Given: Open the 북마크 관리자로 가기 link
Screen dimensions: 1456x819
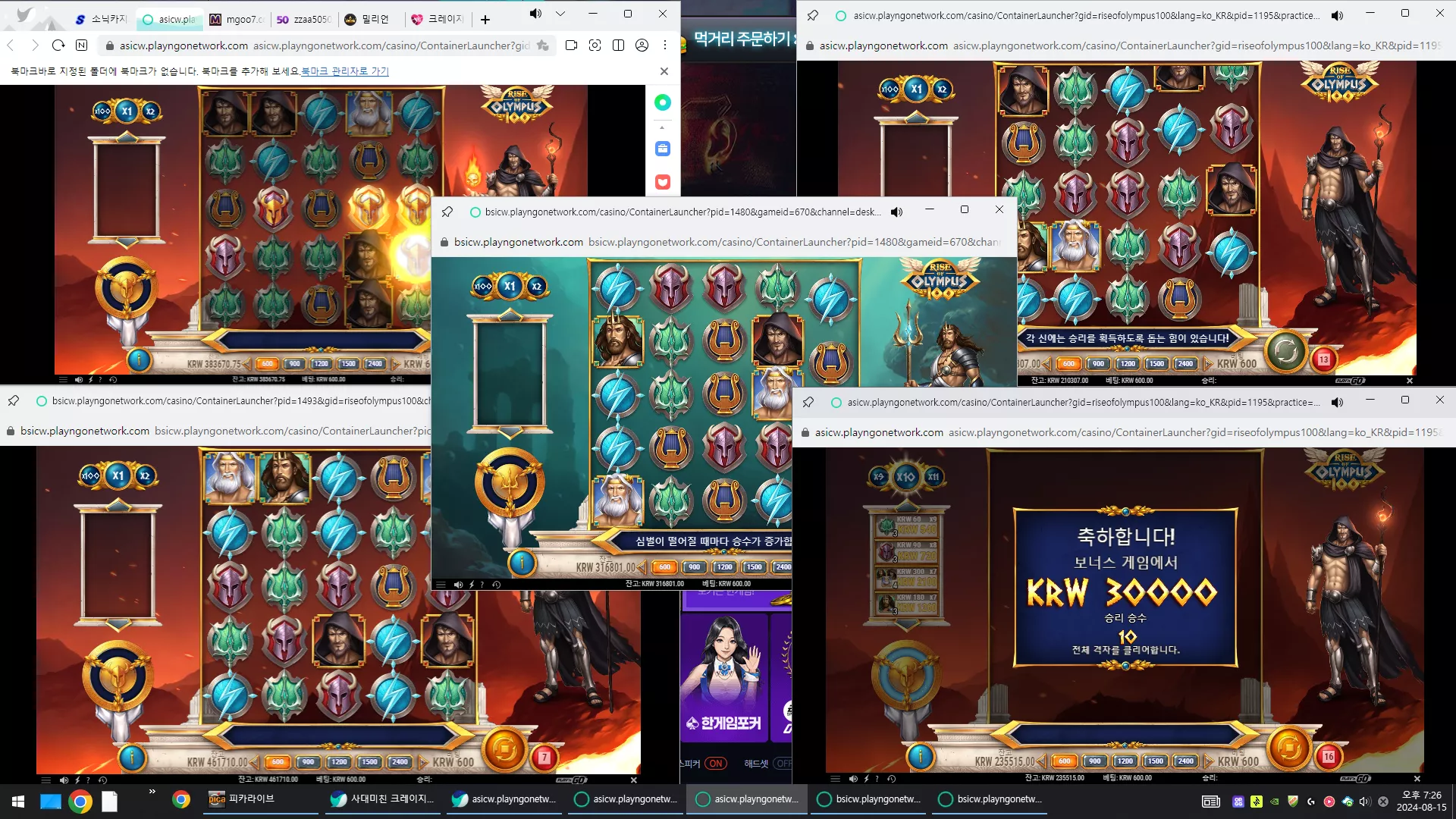Looking at the screenshot, I should (345, 71).
